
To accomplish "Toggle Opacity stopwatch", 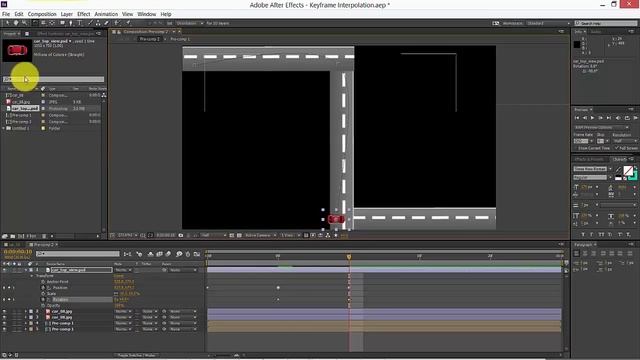I will [43, 305].
